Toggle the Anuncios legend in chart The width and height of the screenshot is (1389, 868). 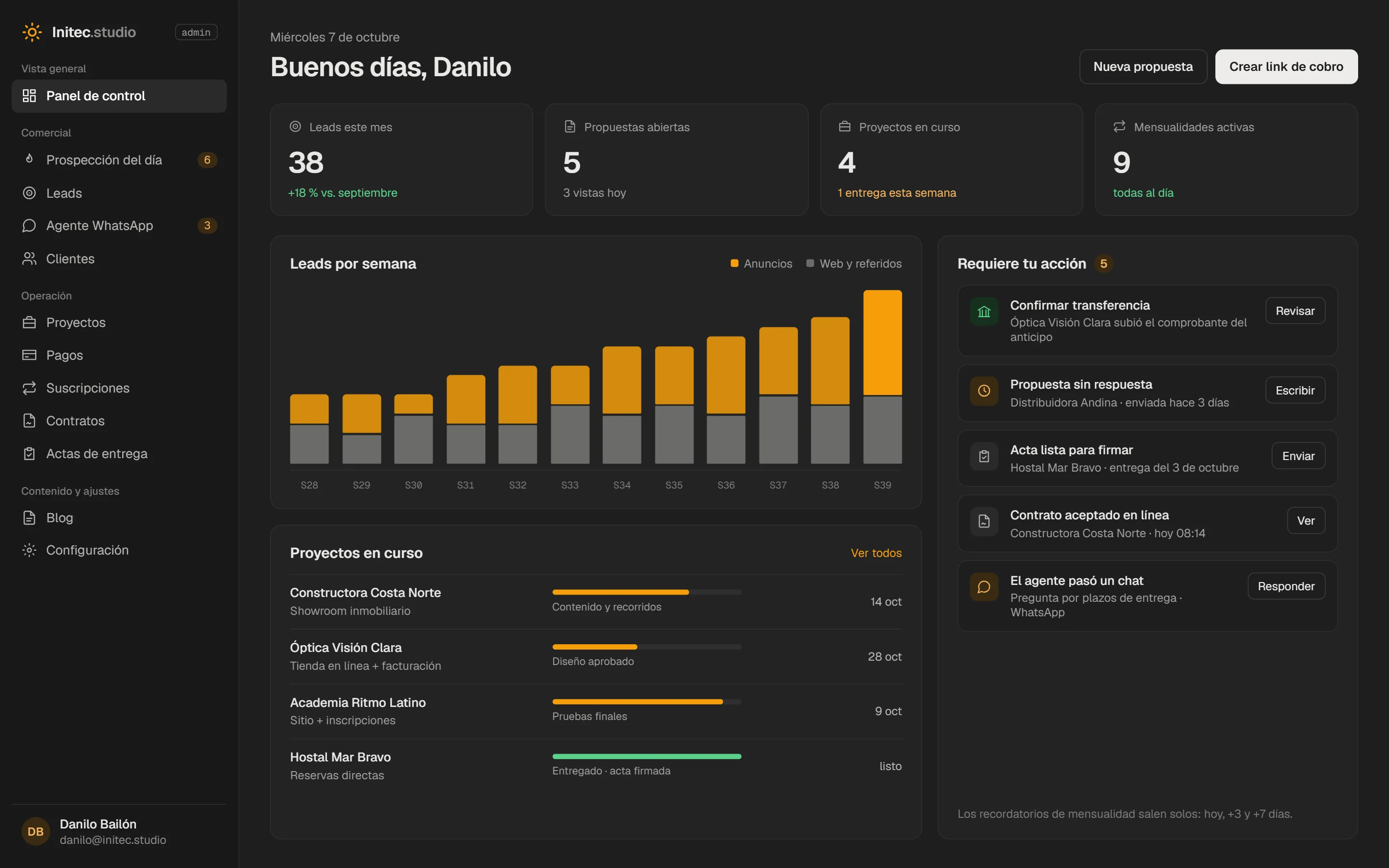(761, 263)
